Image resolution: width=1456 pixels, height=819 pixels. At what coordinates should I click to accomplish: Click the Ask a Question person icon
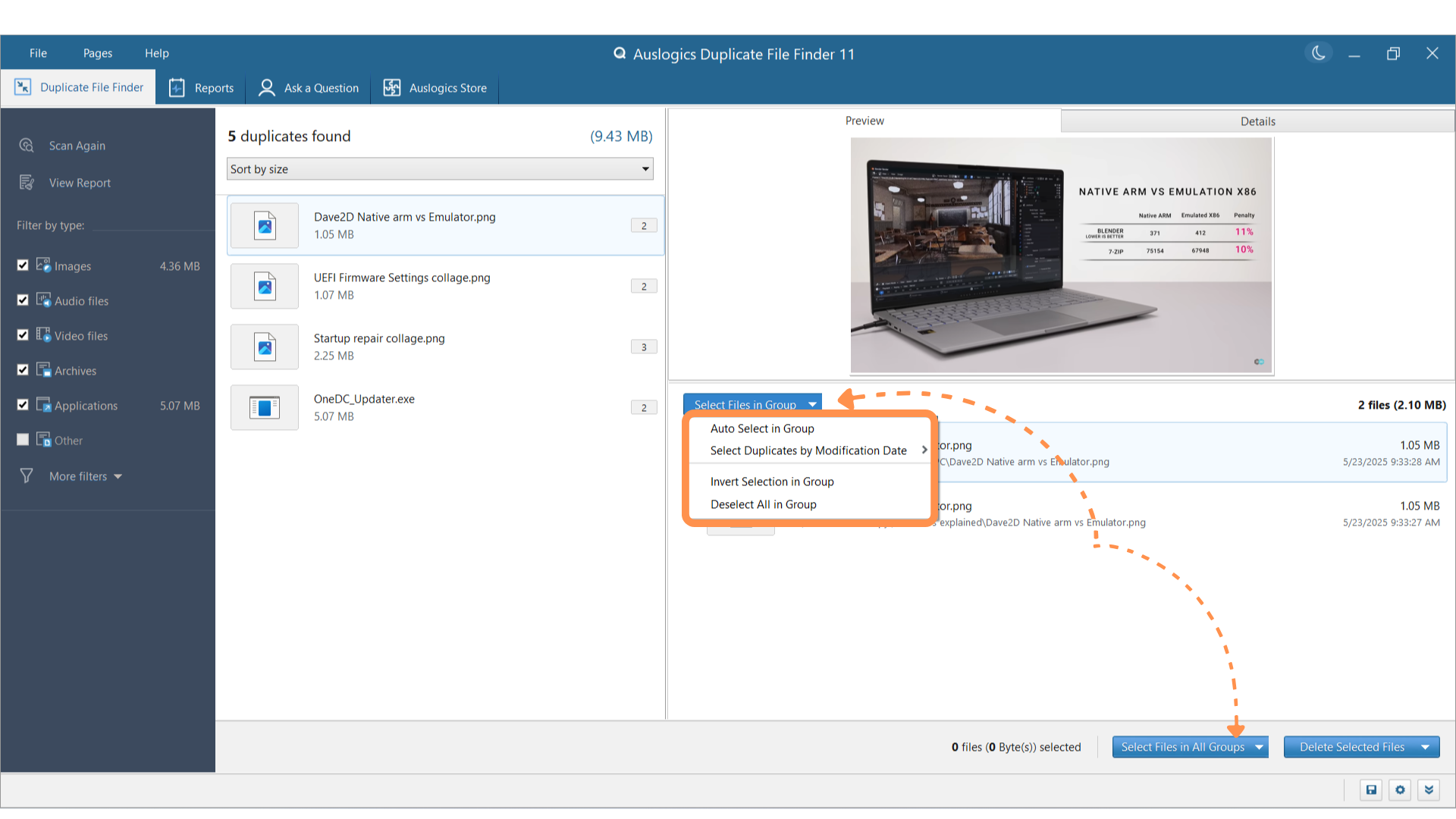pyautogui.click(x=266, y=88)
